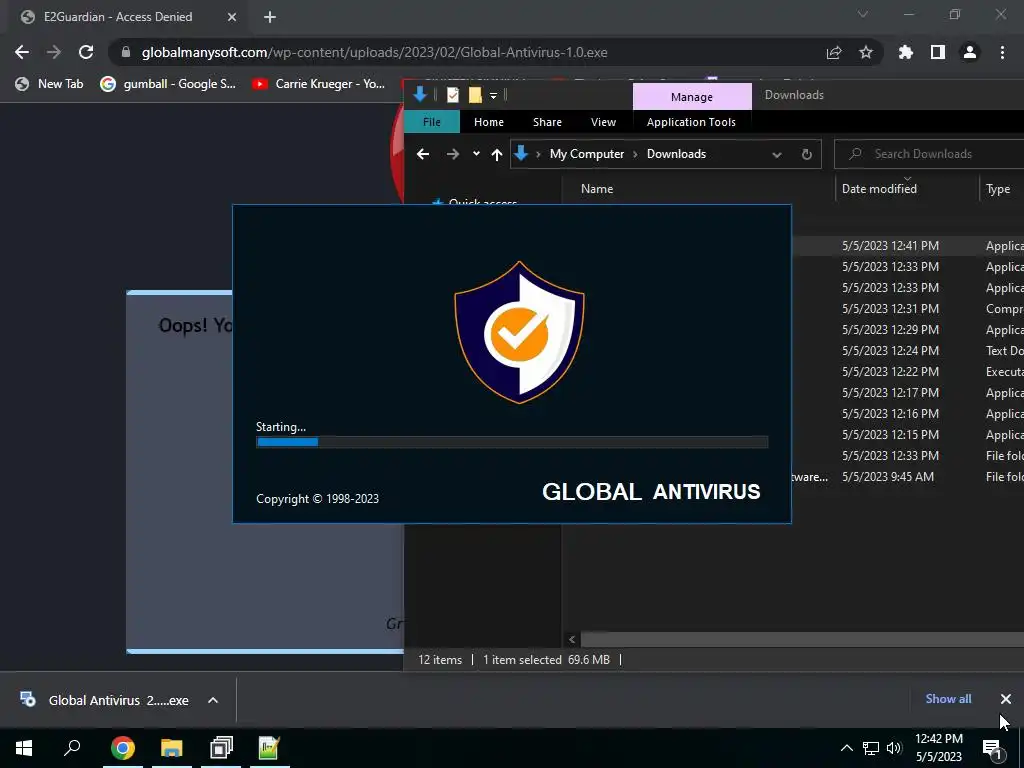Expand options for Global Antivirus download

point(213,700)
